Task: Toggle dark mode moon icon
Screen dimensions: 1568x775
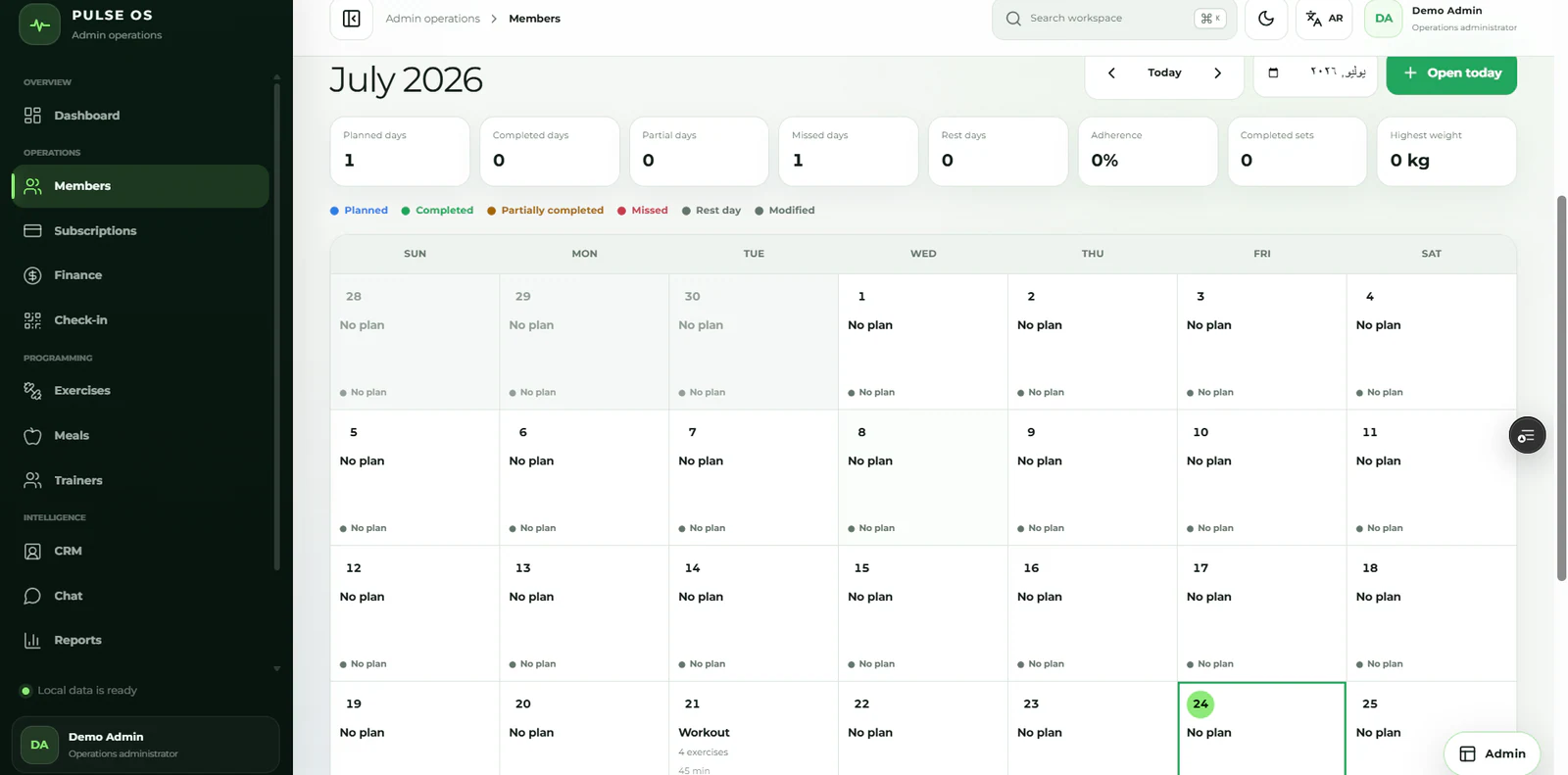Action: click(x=1266, y=19)
